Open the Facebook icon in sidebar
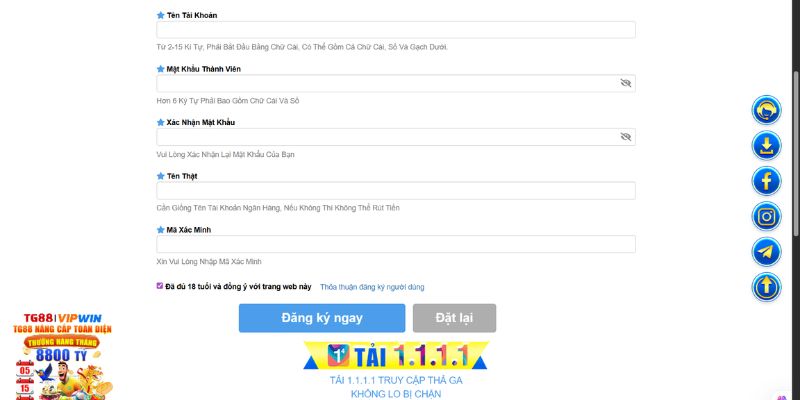800x400 pixels. pos(766,181)
